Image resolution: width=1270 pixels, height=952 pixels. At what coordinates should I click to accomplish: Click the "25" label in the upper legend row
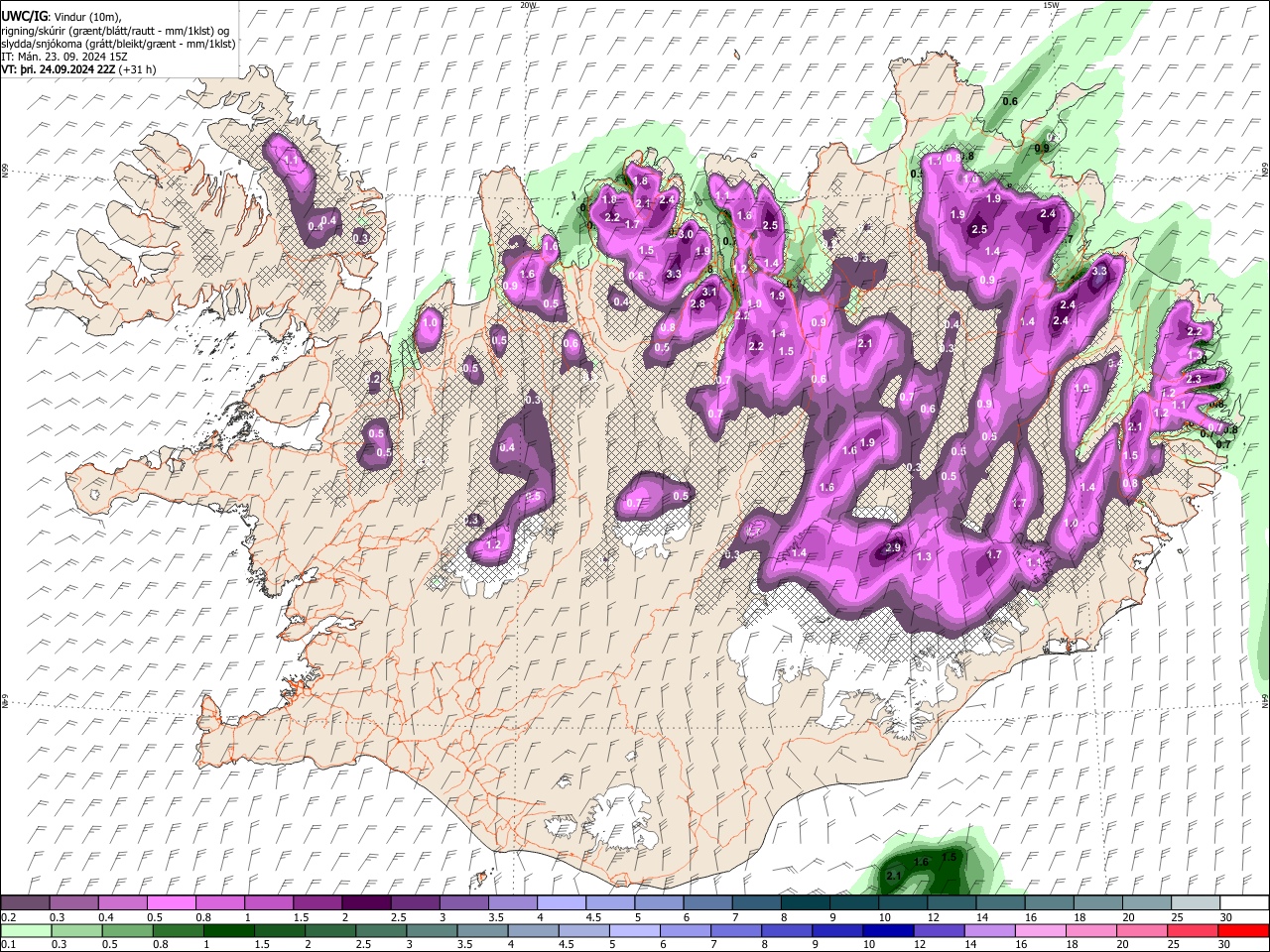click(x=1177, y=917)
